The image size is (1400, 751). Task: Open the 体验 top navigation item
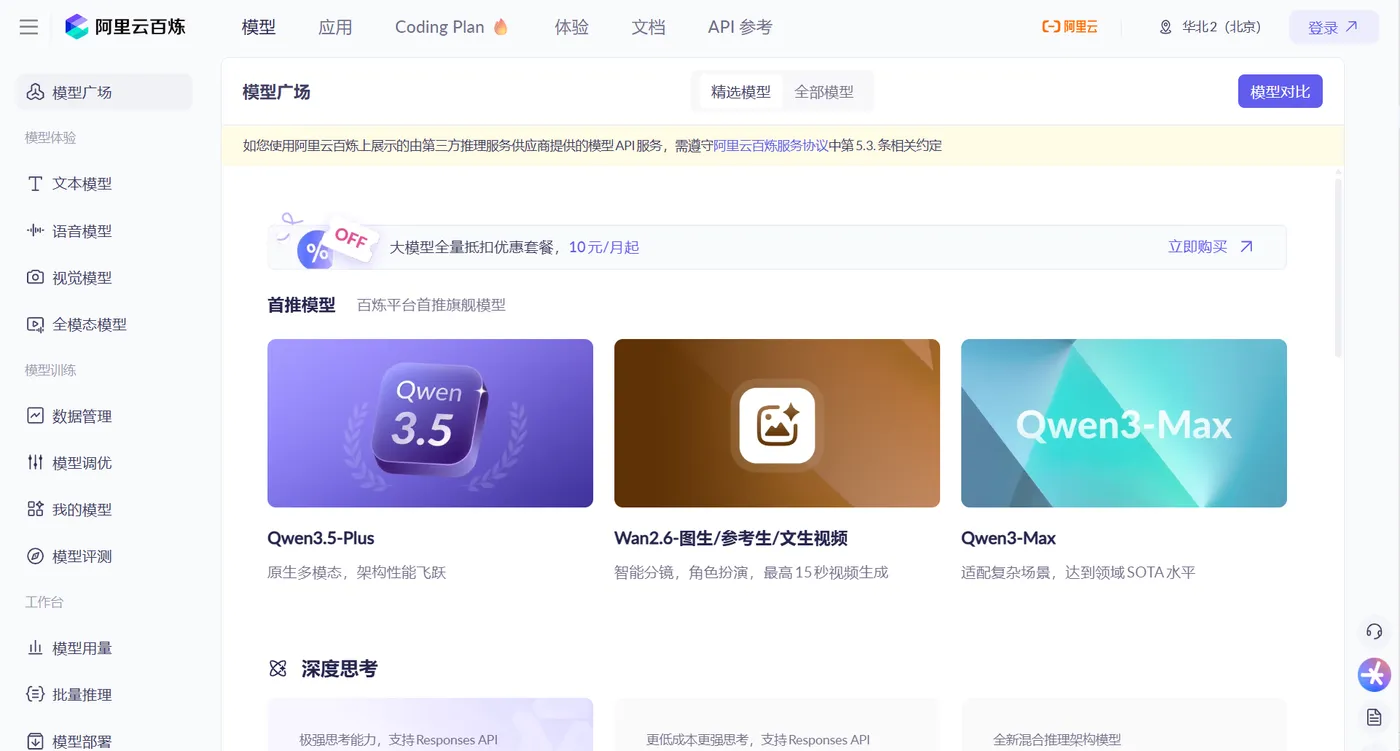[572, 27]
